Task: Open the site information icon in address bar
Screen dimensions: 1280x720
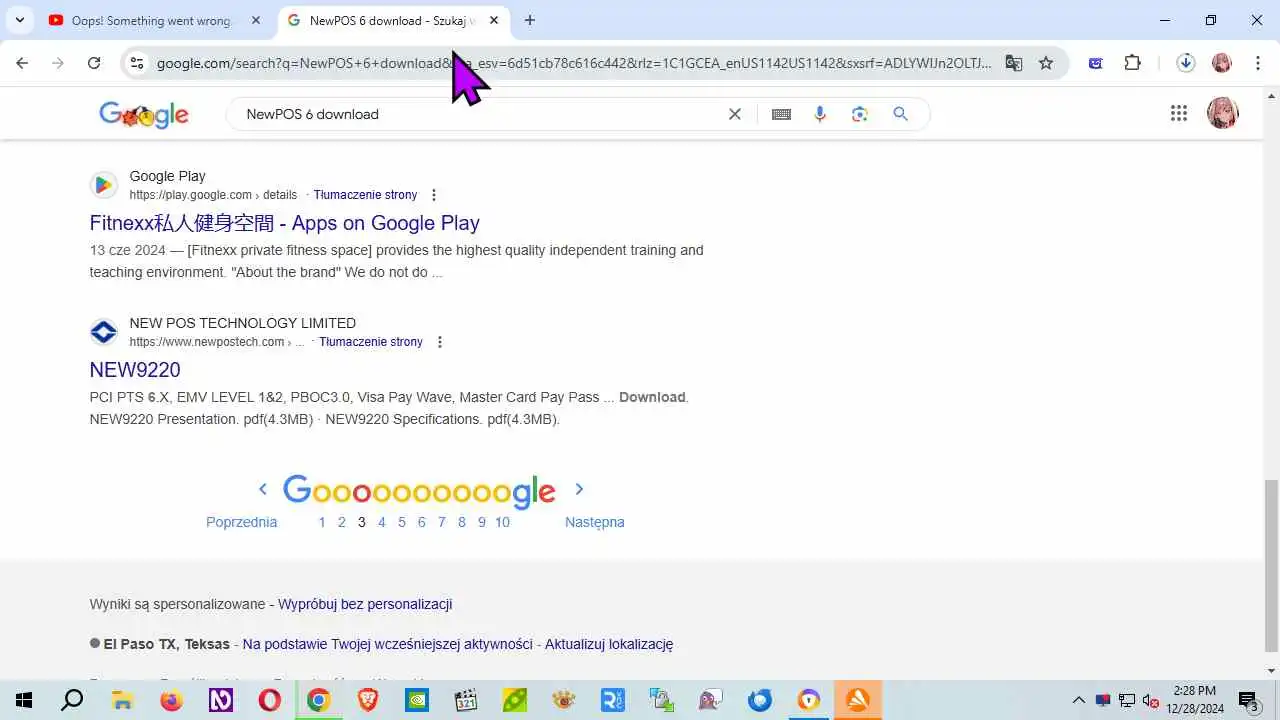Action: point(137,63)
